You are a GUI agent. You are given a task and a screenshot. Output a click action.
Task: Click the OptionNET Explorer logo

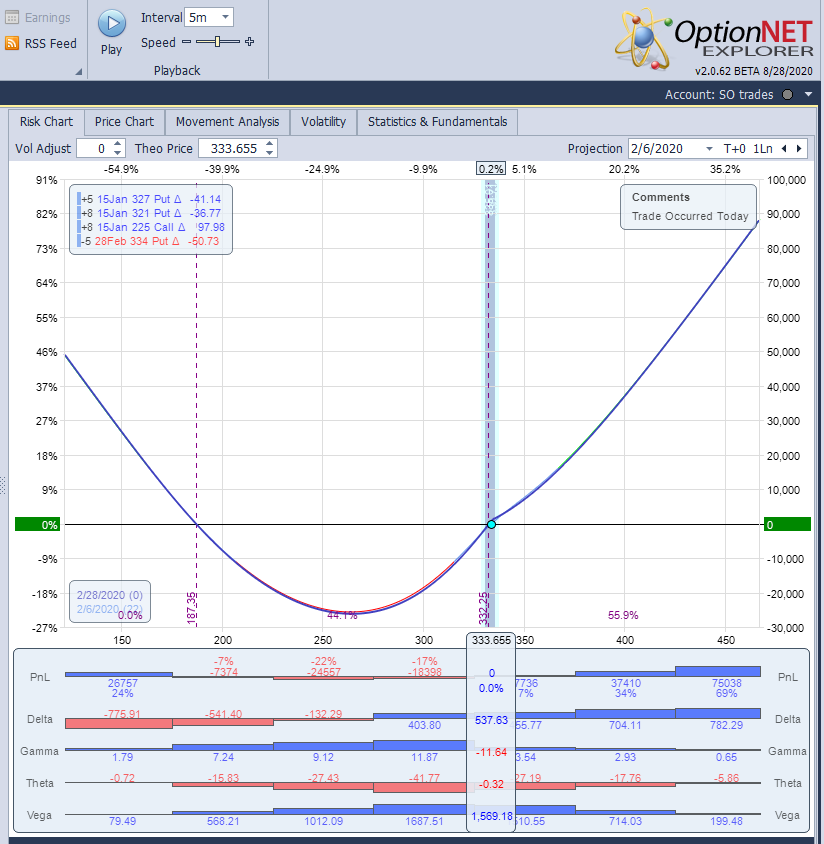(x=714, y=39)
